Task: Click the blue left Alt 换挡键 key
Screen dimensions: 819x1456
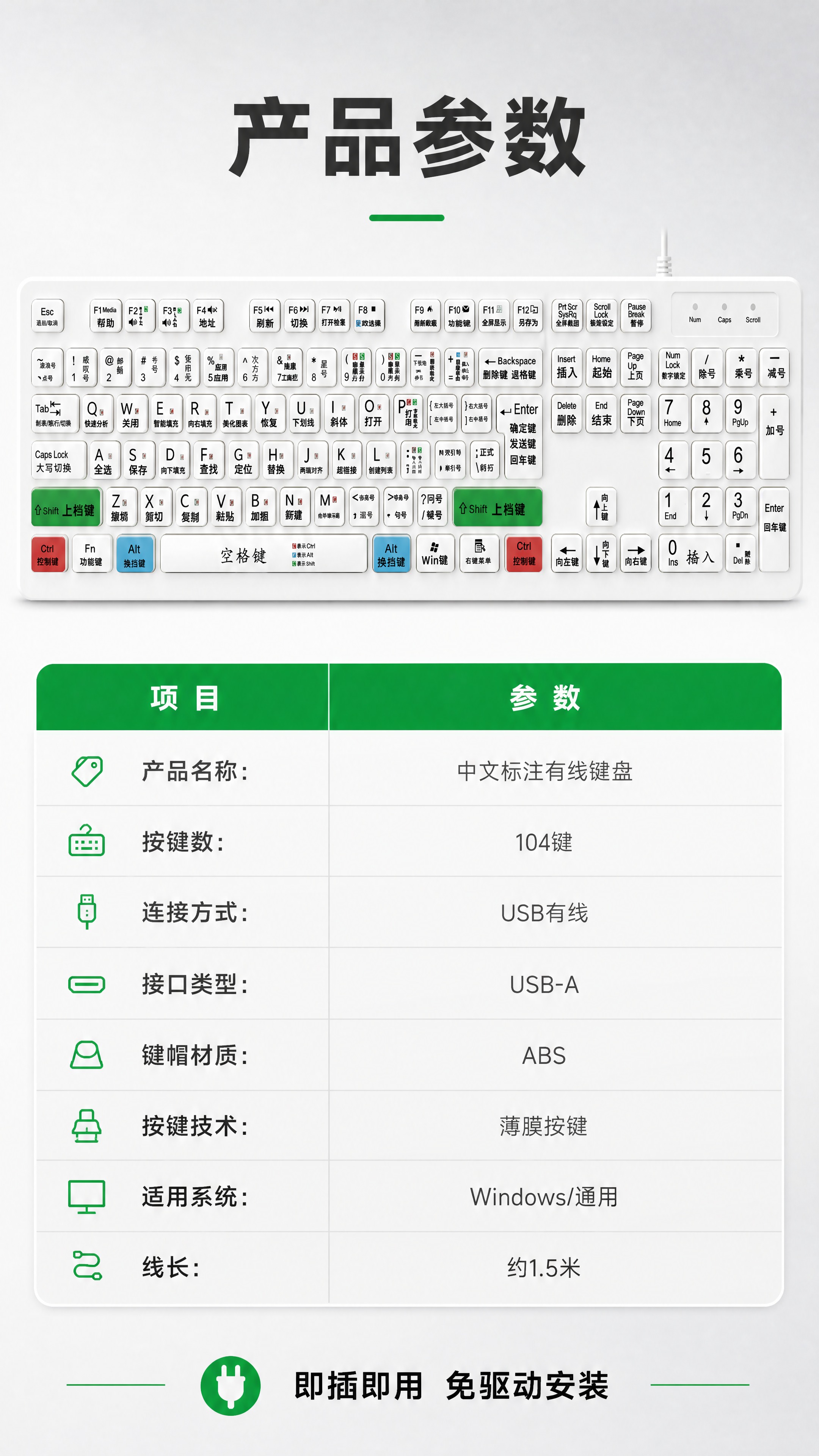Action: point(135,553)
